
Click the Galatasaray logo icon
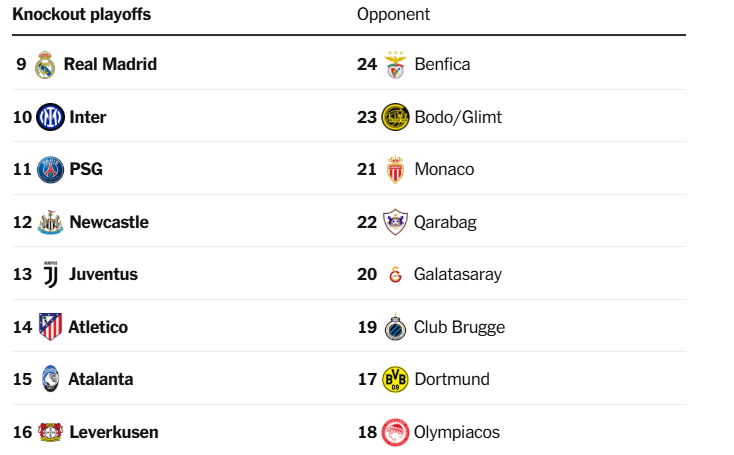click(x=396, y=275)
